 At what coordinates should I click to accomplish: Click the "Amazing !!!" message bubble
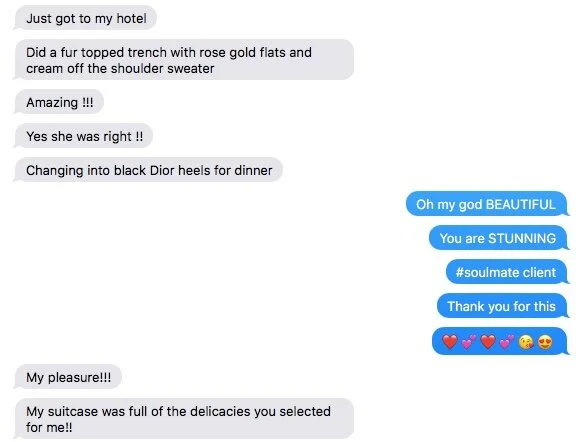coord(59,102)
